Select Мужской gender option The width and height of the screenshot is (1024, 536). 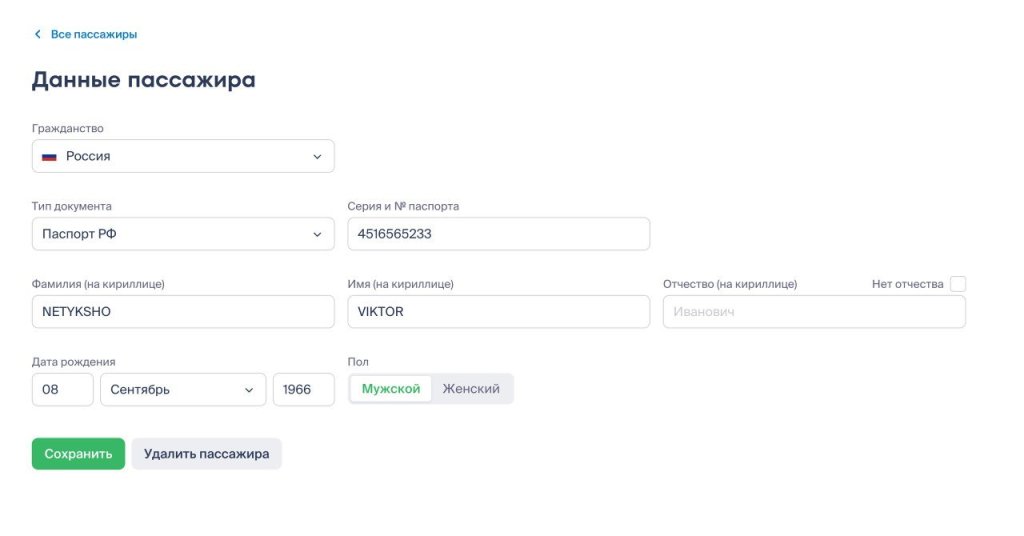[x=391, y=389]
